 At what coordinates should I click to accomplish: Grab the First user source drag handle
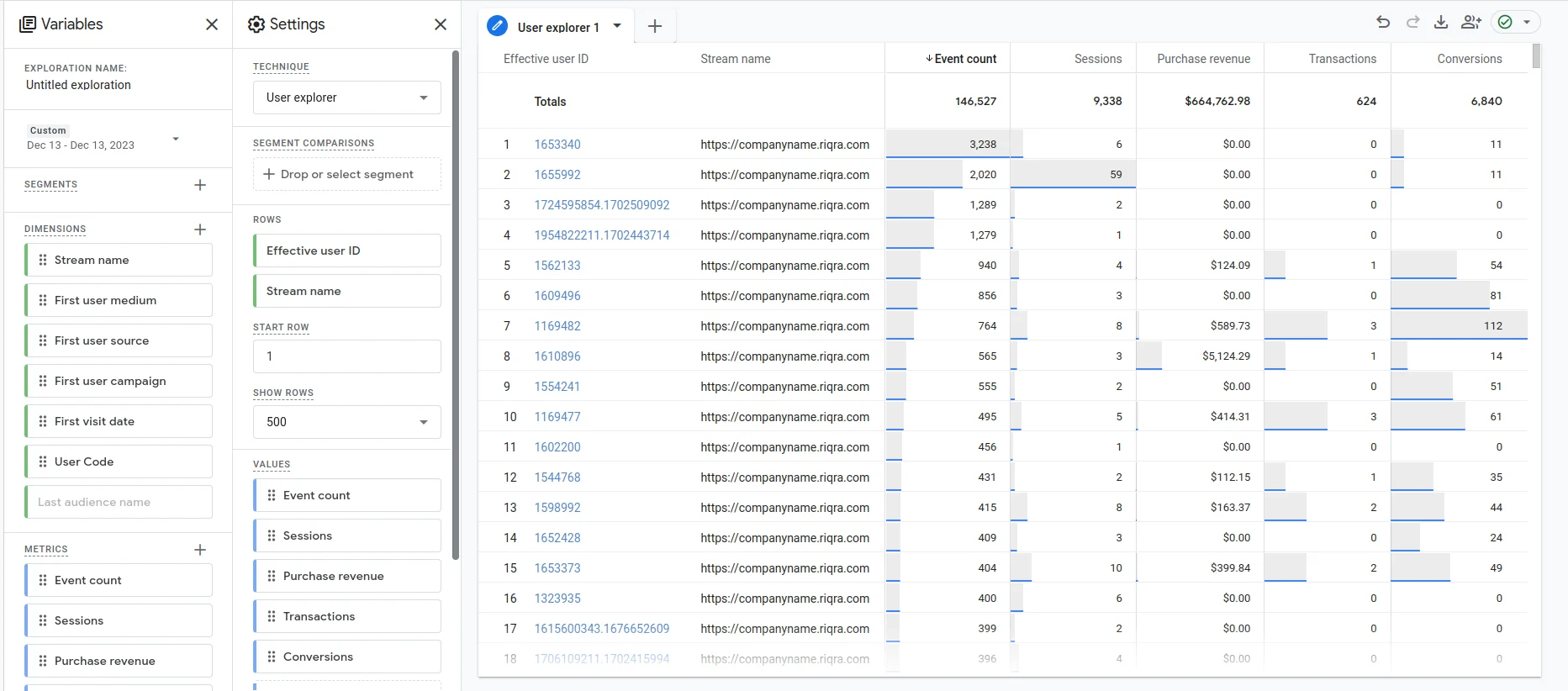tap(43, 340)
